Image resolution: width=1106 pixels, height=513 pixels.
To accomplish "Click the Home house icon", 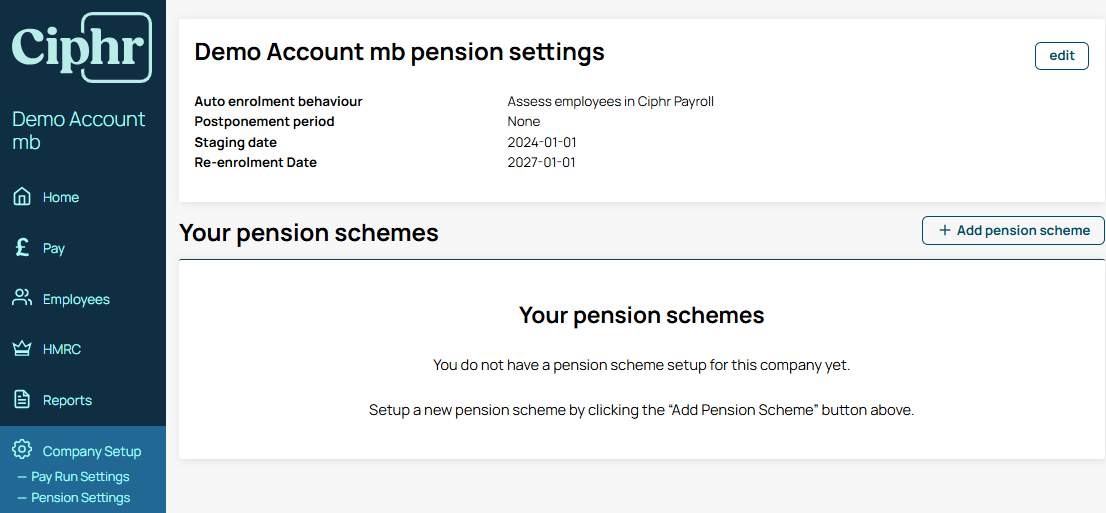I will click(23, 196).
